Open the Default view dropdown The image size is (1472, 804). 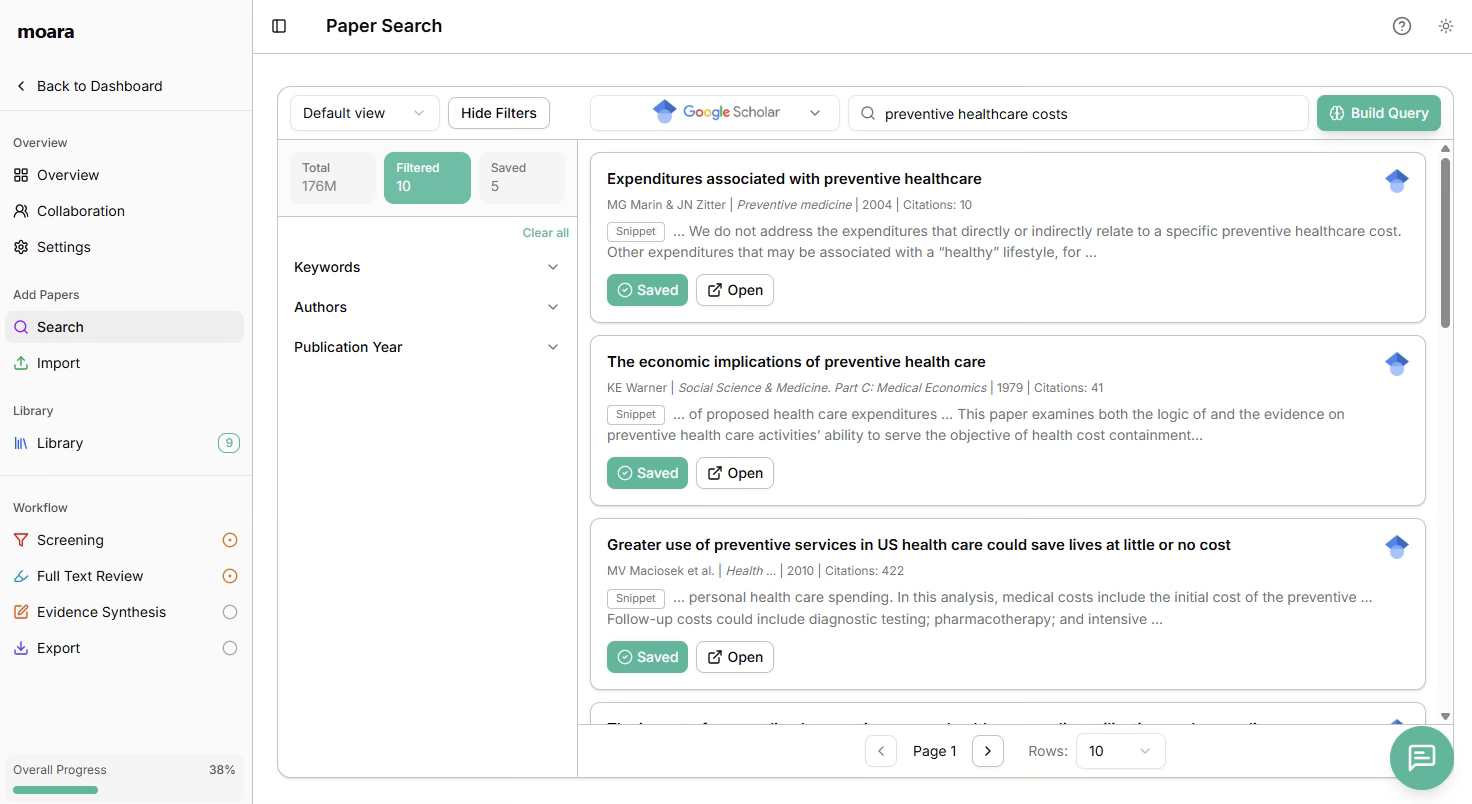point(363,113)
